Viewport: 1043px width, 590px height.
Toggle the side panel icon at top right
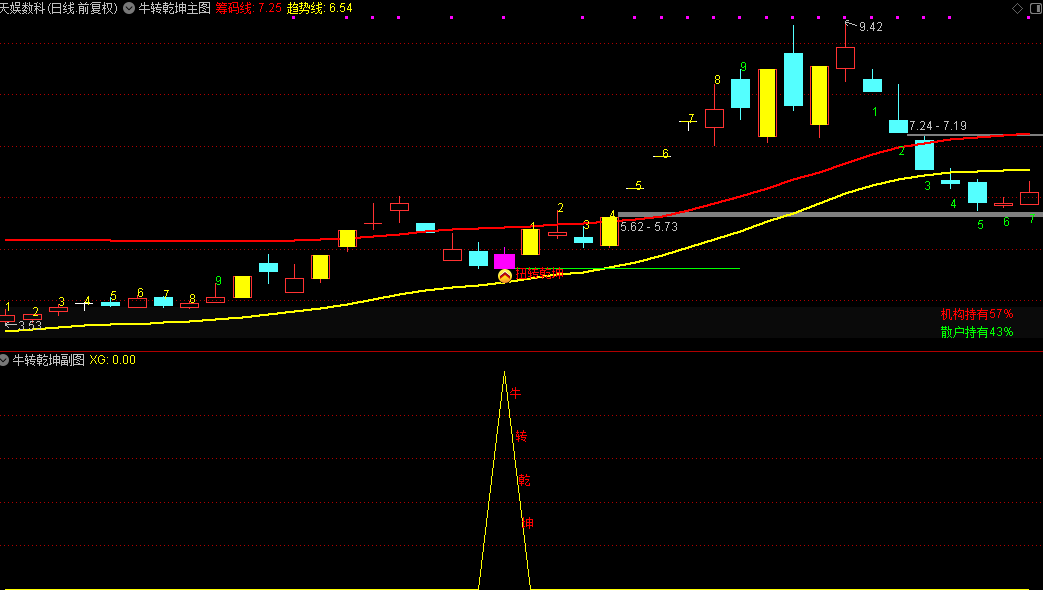click(1036, 8)
